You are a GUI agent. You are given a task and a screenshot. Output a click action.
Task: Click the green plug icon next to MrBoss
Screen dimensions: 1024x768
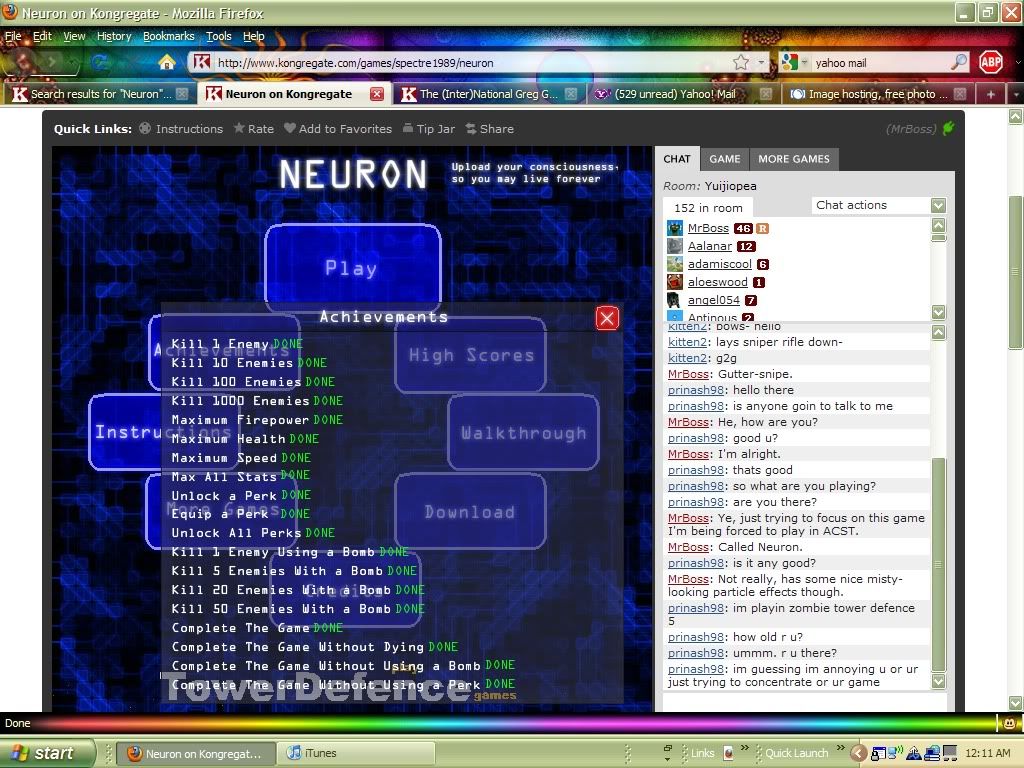948,128
